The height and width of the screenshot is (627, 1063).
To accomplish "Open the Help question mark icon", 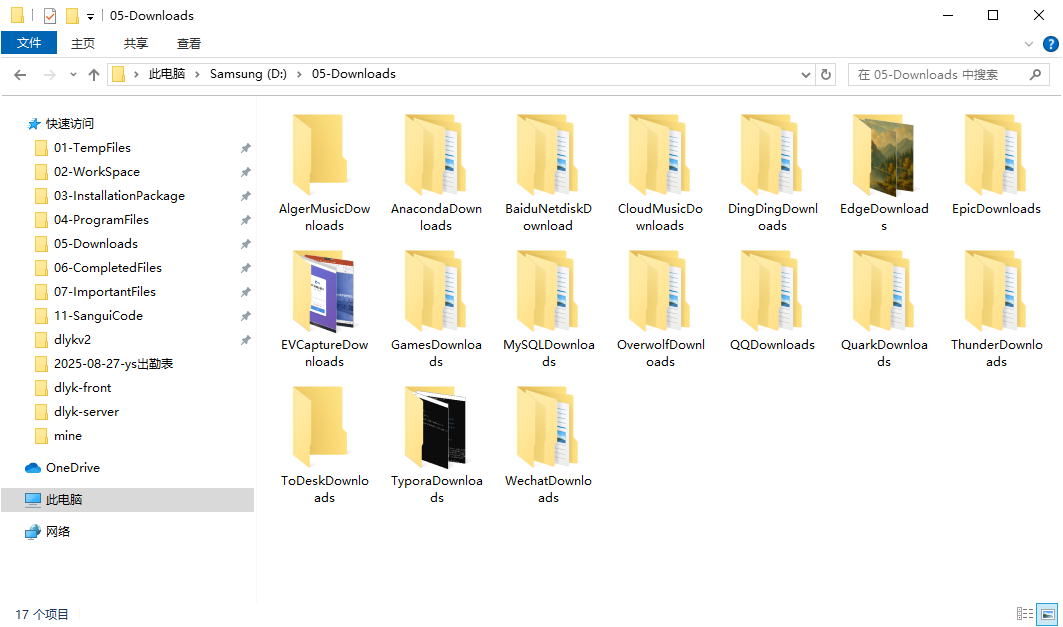I will click(x=1050, y=44).
